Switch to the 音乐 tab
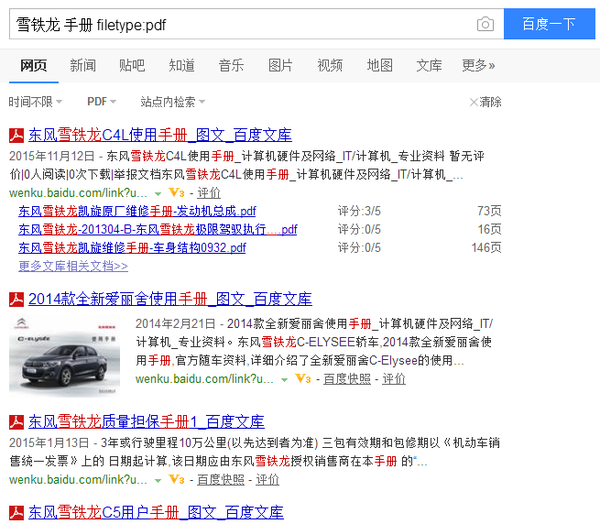 tap(231, 65)
